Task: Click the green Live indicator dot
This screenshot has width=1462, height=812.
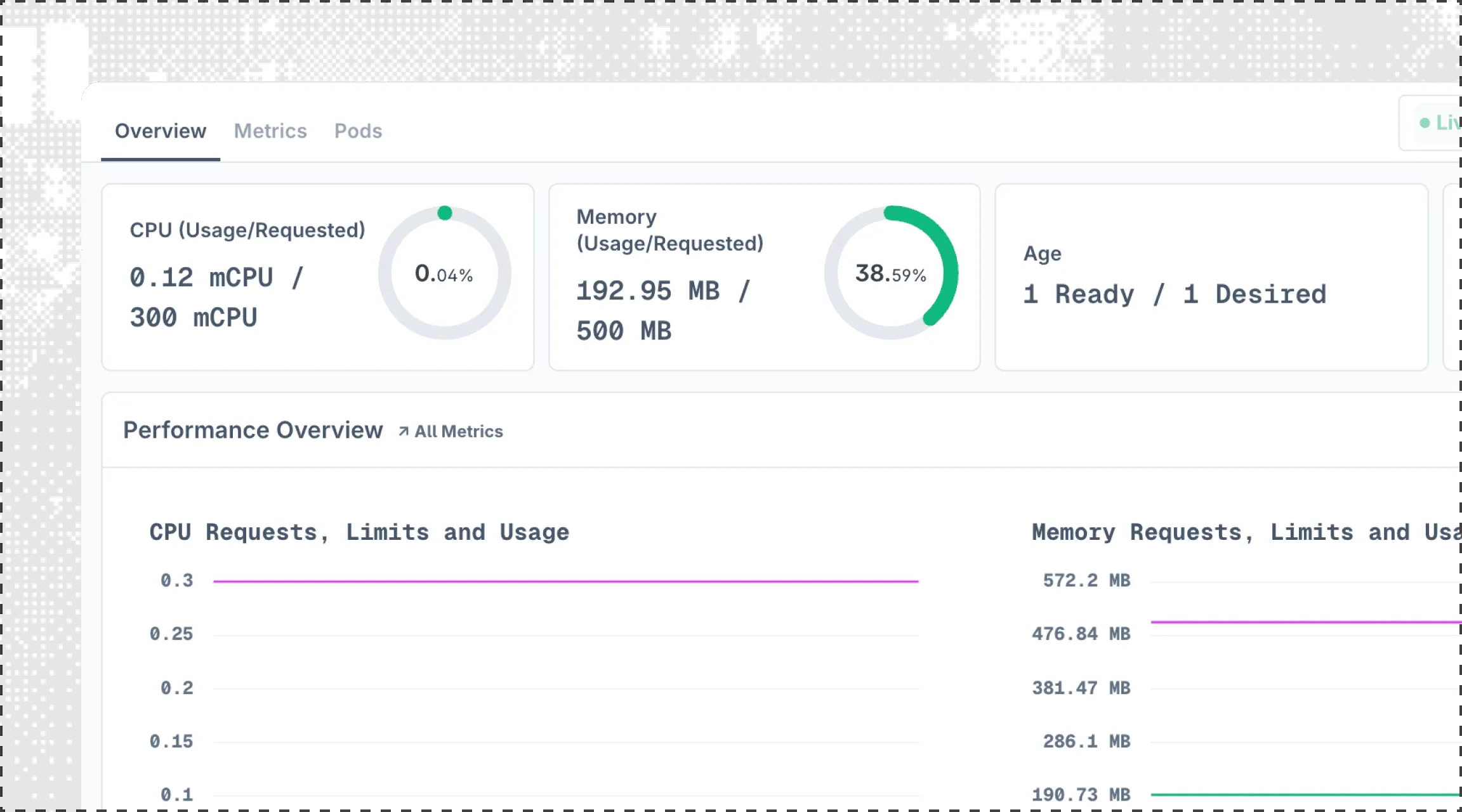Action: pyautogui.click(x=1425, y=123)
